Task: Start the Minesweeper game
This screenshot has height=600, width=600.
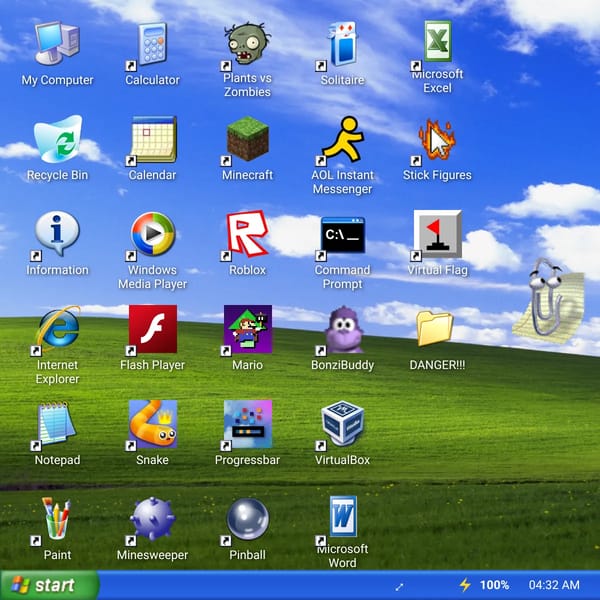Action: (153, 519)
